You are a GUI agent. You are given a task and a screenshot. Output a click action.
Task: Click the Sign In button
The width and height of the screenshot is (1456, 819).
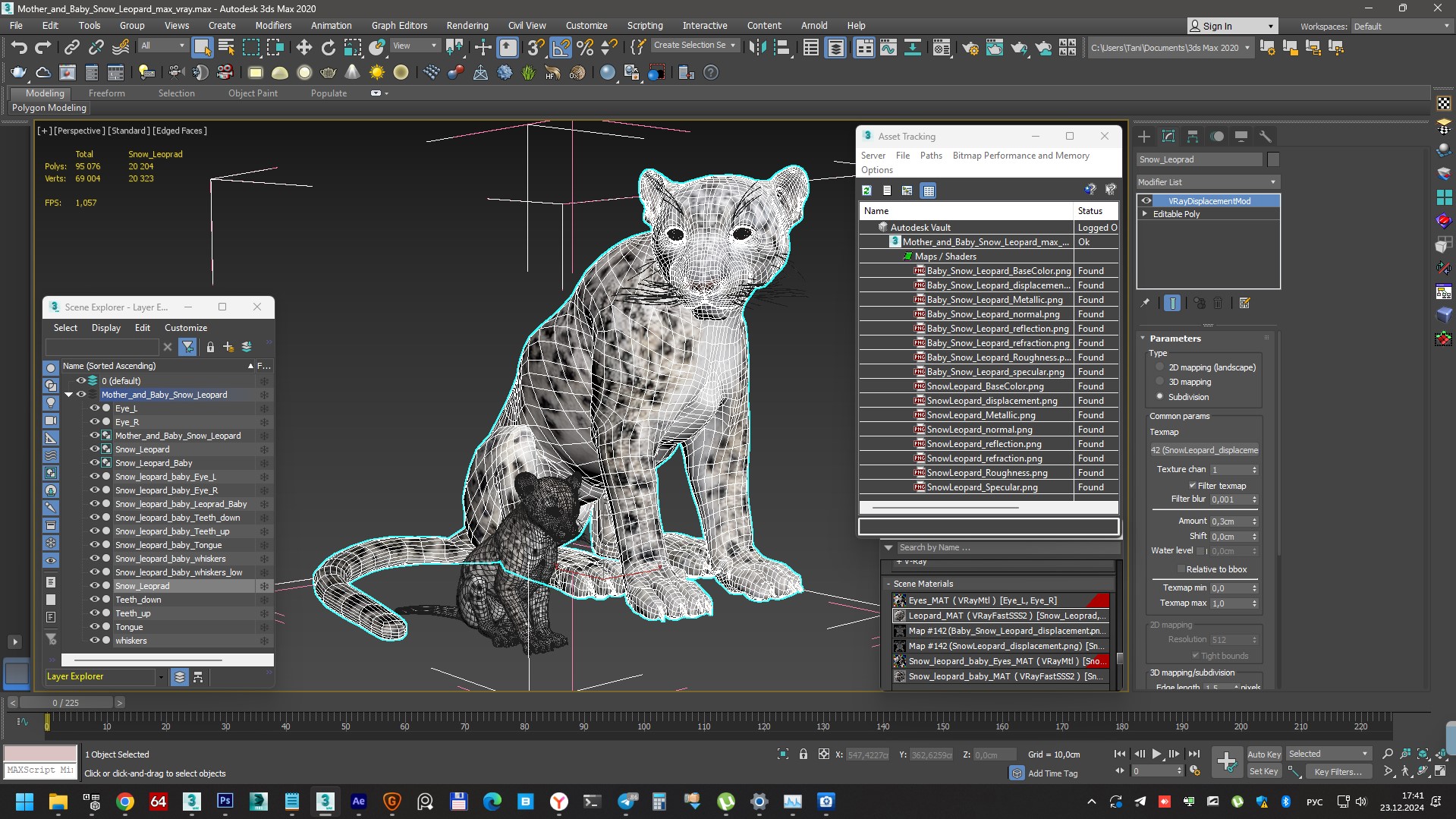[1232, 26]
